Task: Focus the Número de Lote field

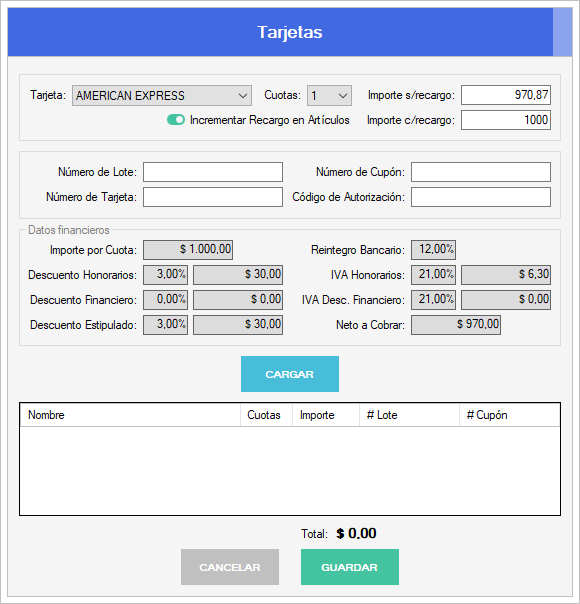Action: [213, 172]
